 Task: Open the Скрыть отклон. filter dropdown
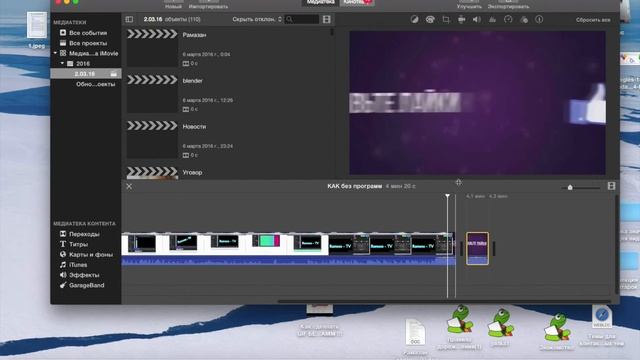(x=257, y=19)
